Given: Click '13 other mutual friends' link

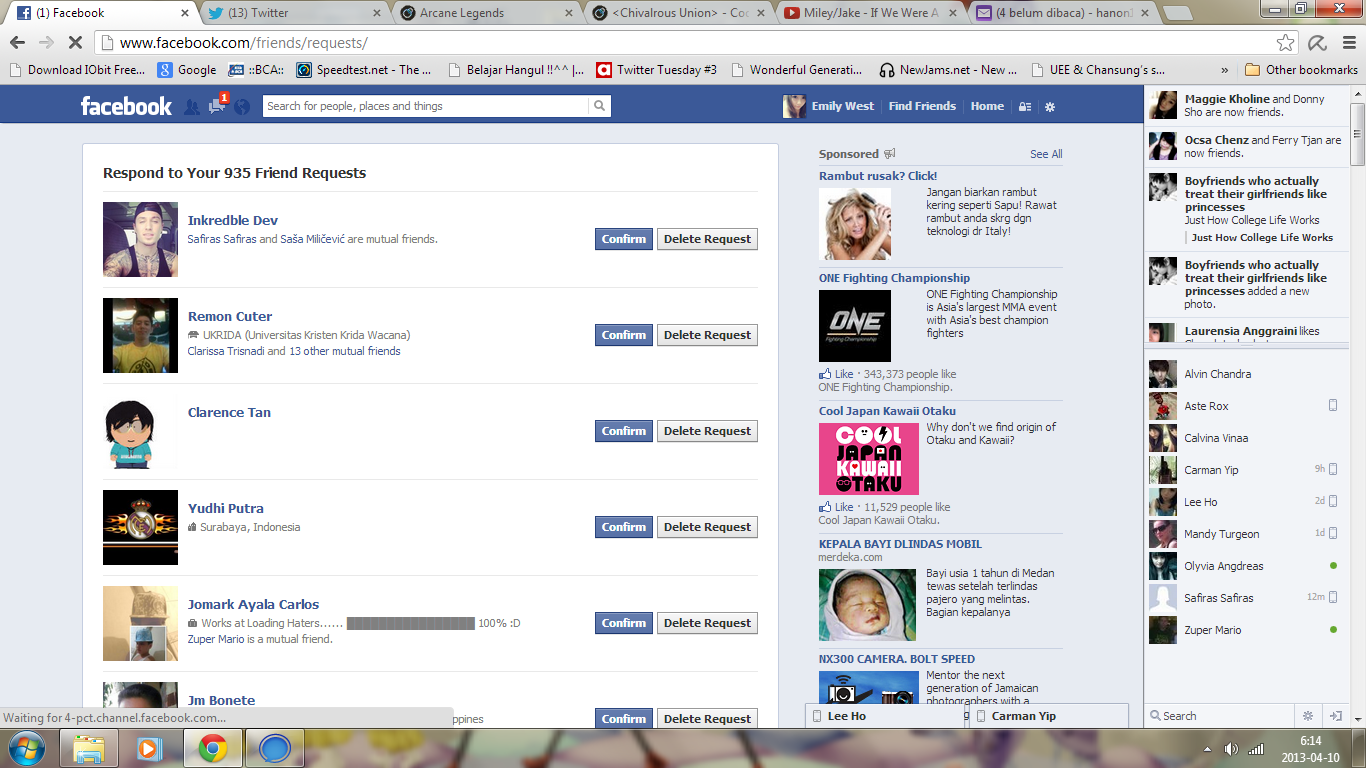Looking at the screenshot, I should (345, 351).
